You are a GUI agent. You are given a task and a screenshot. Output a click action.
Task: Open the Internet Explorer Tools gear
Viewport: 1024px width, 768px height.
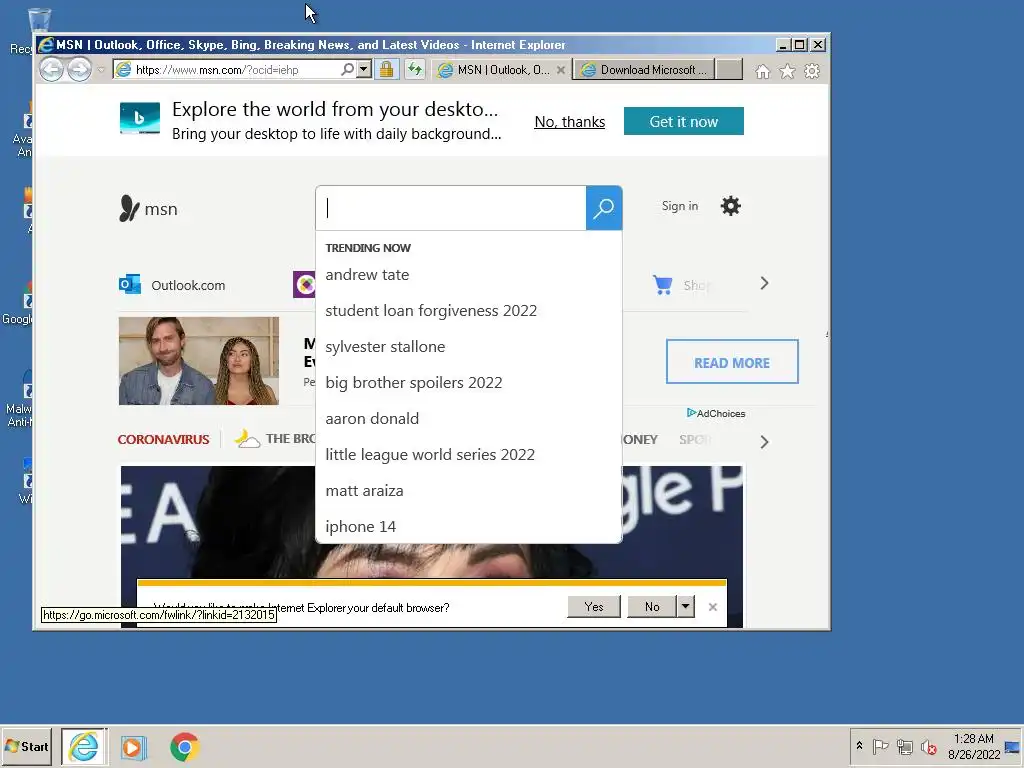pyautogui.click(x=812, y=71)
